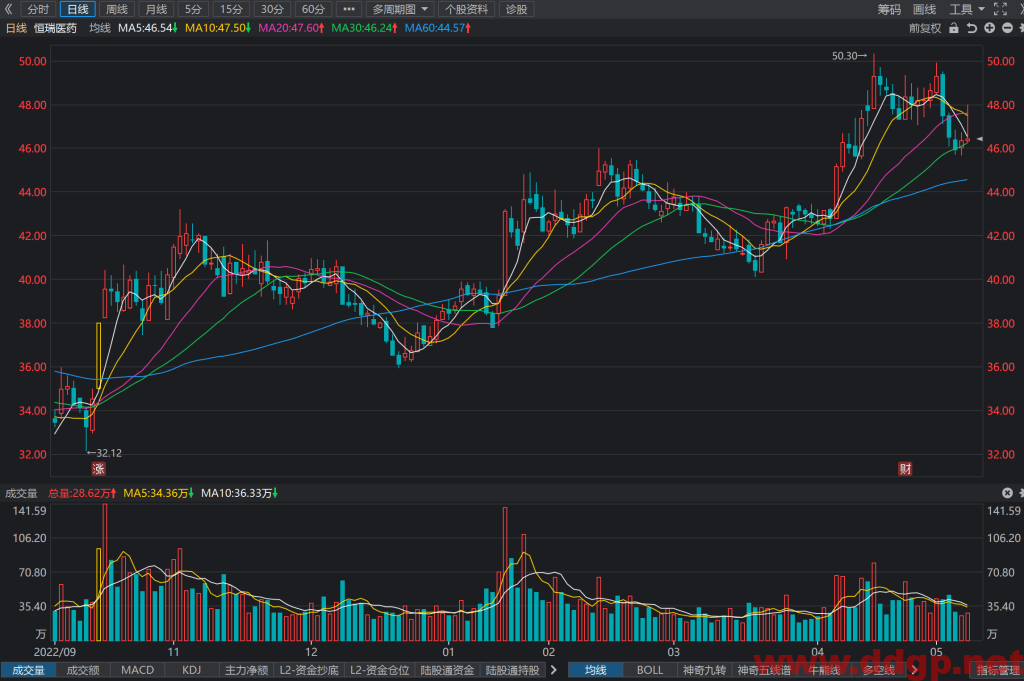The image size is (1024, 681).
Task: Click the 总量:28.62万 volume total
Action: 82,493
